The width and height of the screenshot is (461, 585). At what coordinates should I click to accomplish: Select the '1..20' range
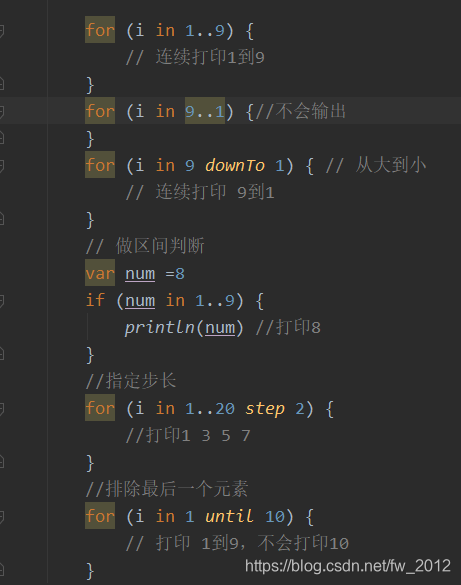click(x=210, y=409)
